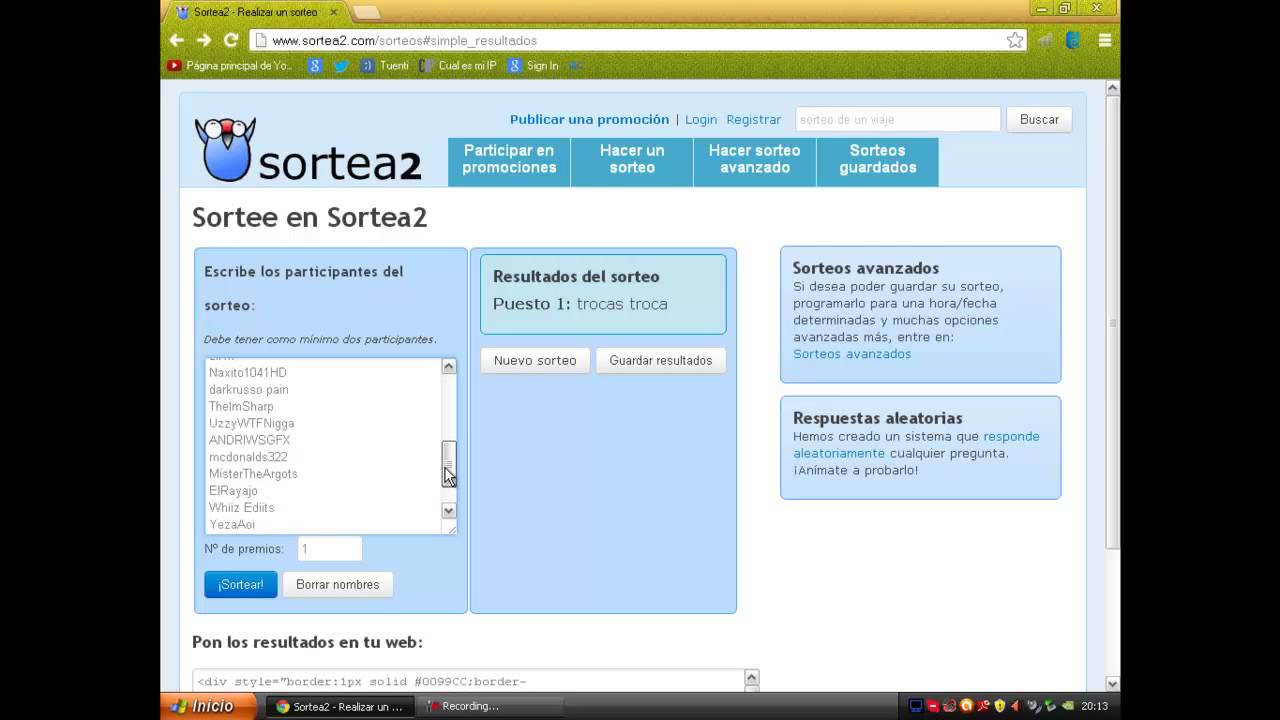Open the YouTube main page bookmark
The height and width of the screenshot is (720, 1280).
click(230, 66)
